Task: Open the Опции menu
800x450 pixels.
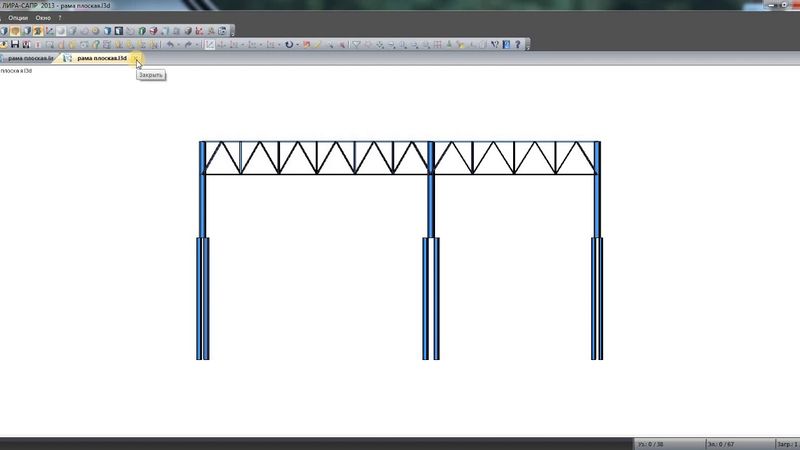Action: [x=18, y=18]
